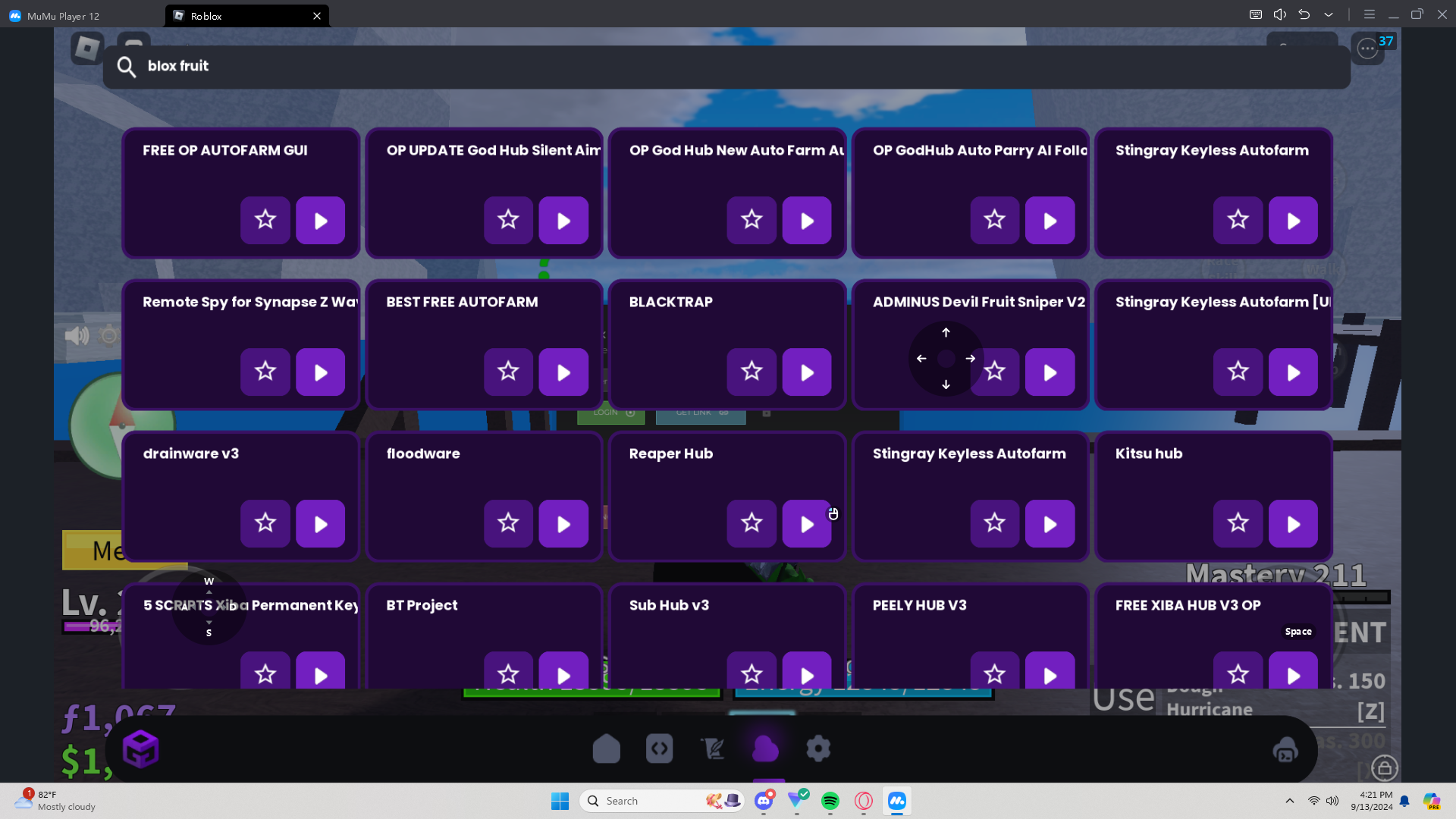Open the Home tab in the bottom bar
Screen dimensions: 1456x819
click(607, 749)
